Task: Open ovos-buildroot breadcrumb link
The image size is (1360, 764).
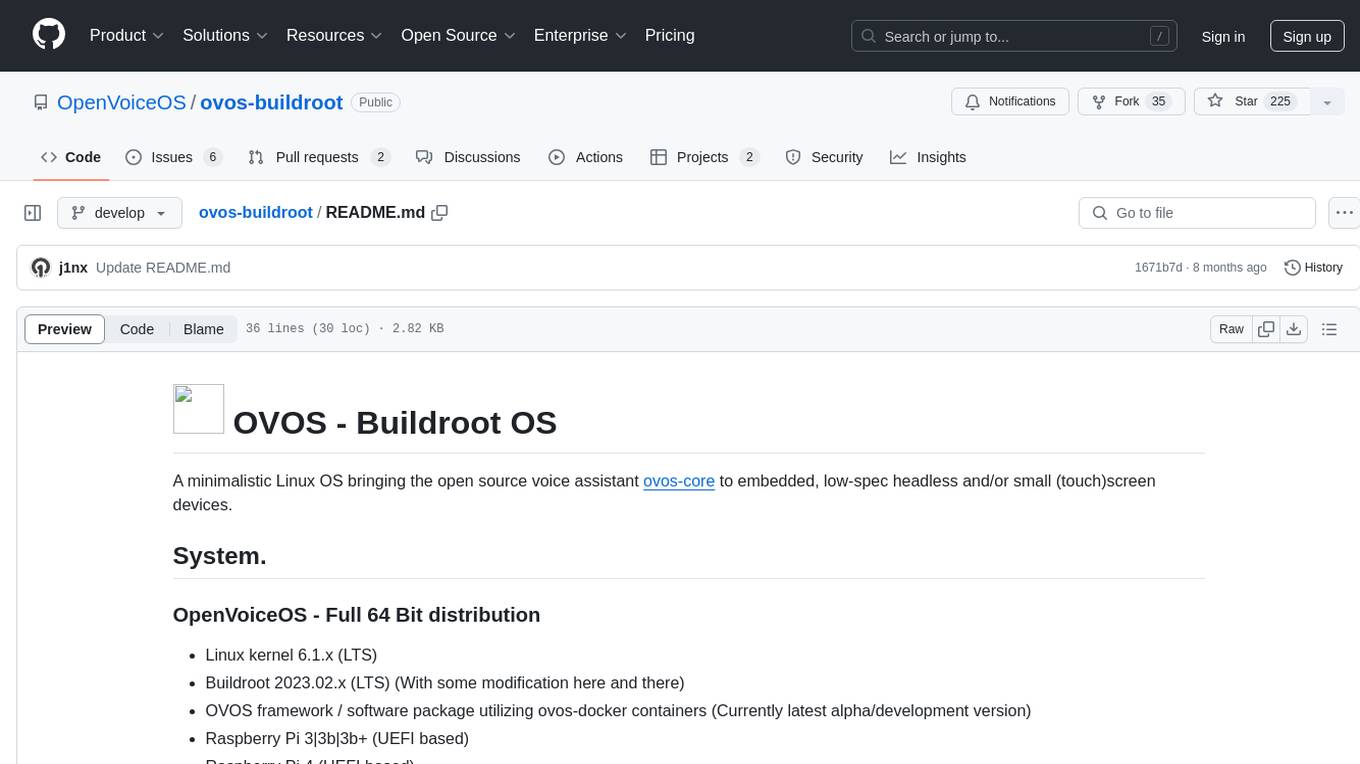Action: click(x=255, y=213)
